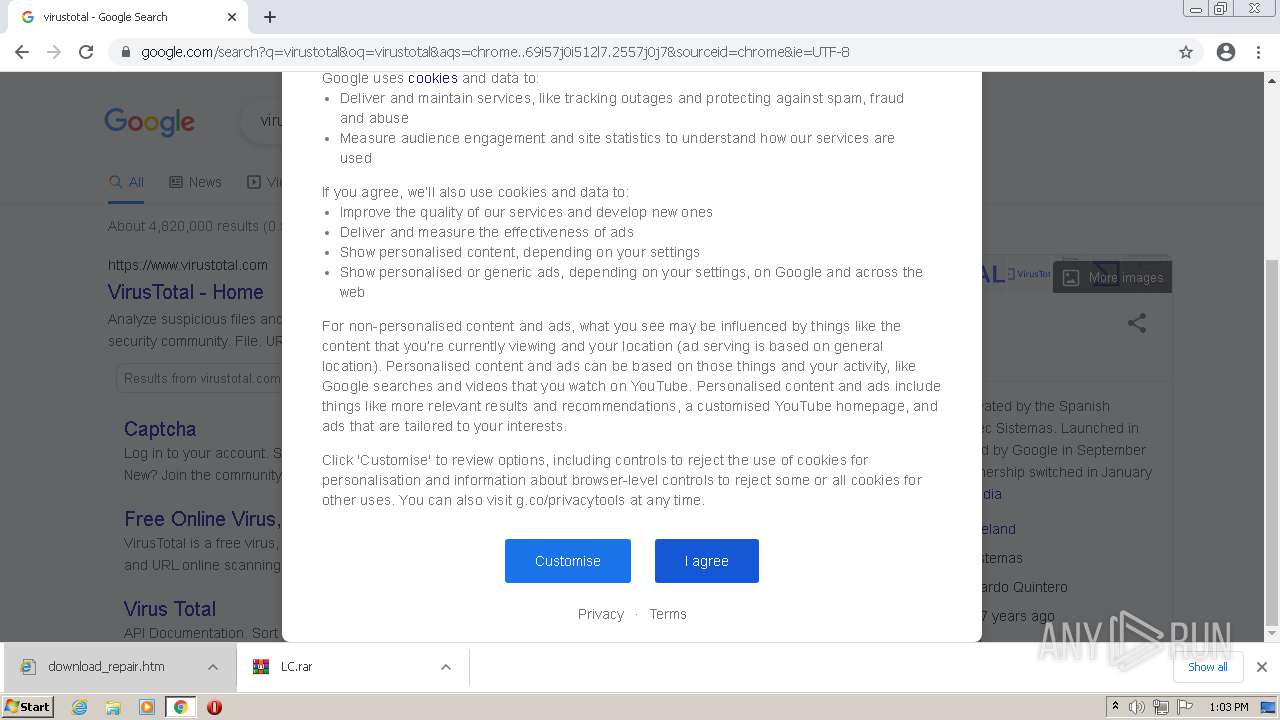
Task: Click the Google logo
Action: [150, 122]
